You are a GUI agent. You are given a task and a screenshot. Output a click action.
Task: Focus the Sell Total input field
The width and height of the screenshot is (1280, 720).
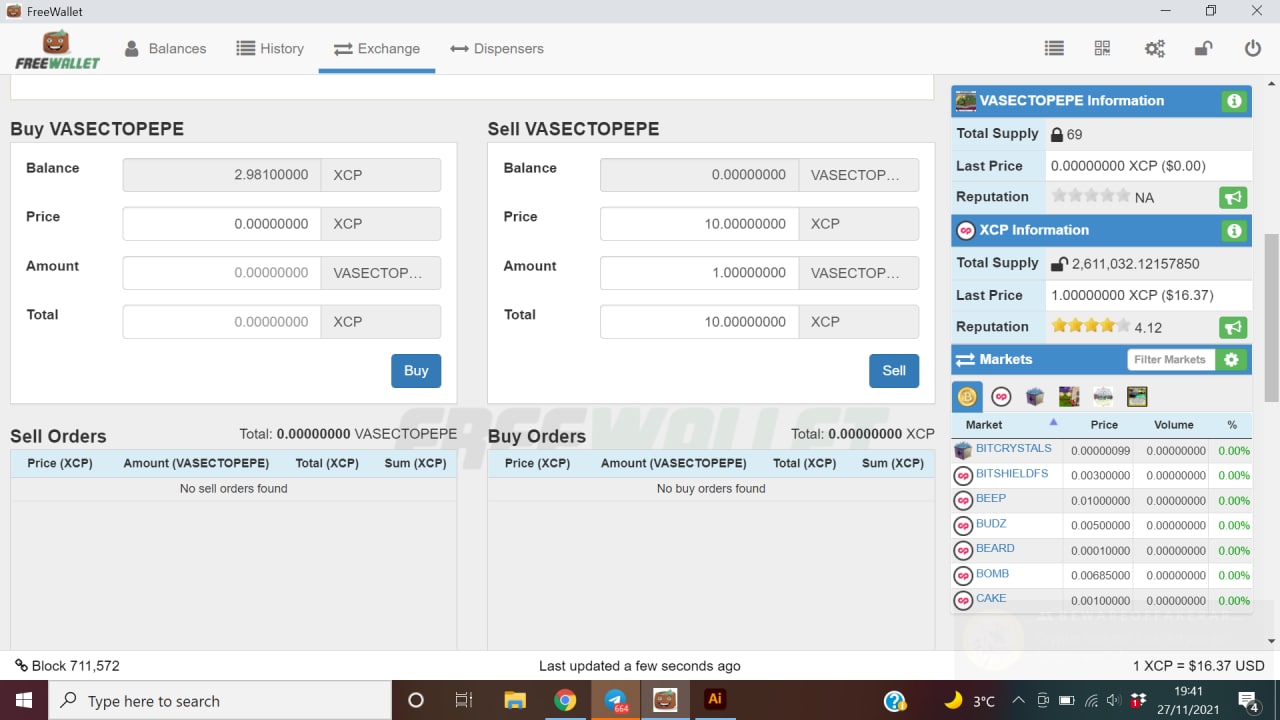coord(699,322)
